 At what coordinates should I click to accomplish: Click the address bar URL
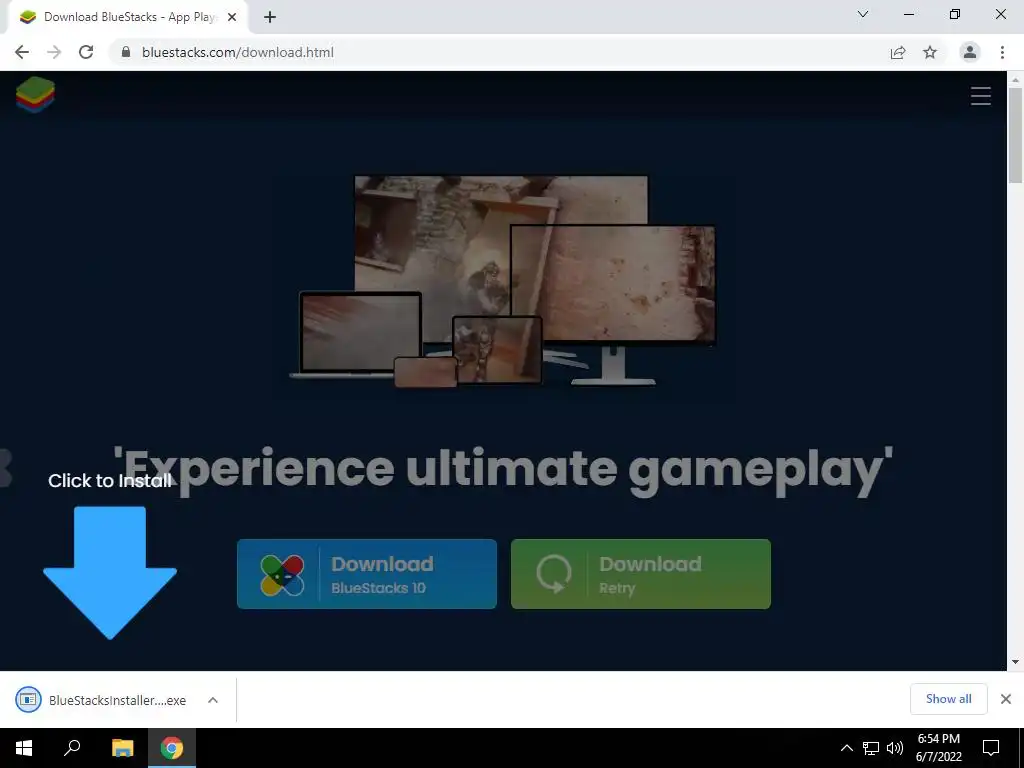click(x=238, y=52)
